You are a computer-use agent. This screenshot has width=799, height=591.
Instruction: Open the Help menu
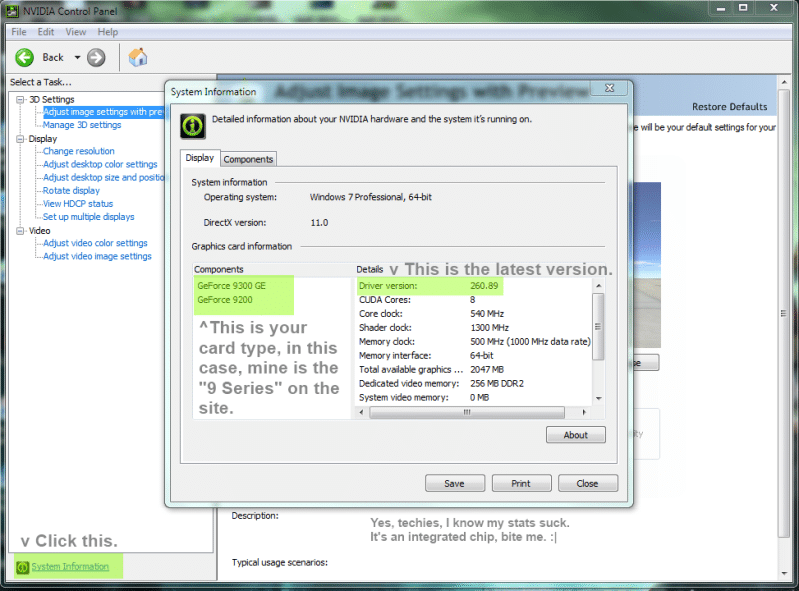click(x=108, y=32)
